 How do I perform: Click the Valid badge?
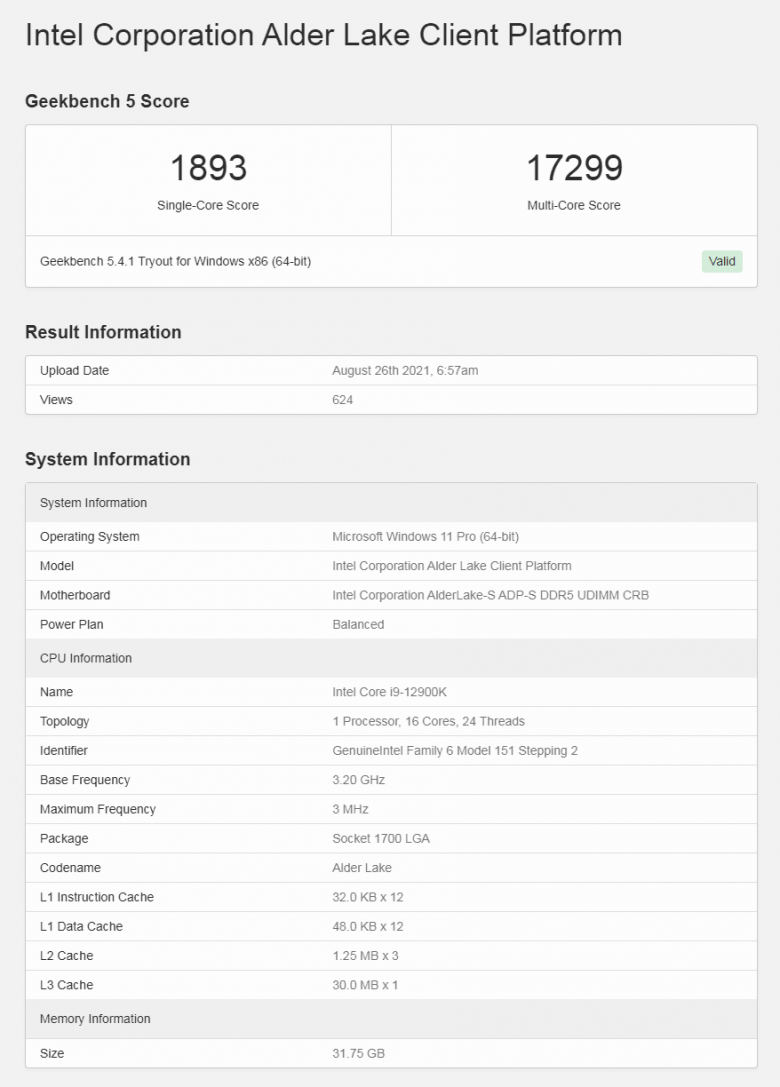(x=722, y=261)
